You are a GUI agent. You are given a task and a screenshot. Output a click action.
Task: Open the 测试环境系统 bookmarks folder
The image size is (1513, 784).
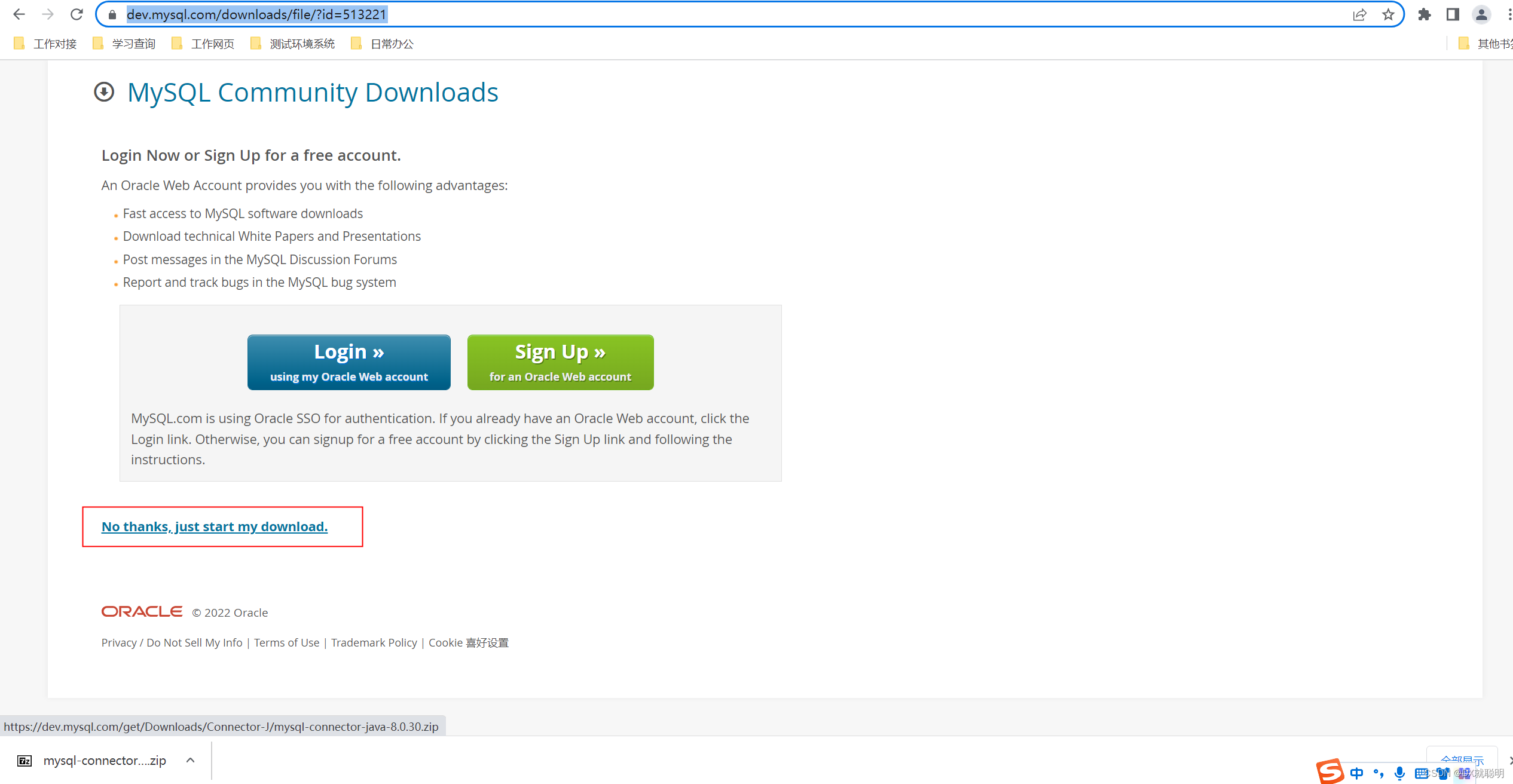[x=293, y=44]
